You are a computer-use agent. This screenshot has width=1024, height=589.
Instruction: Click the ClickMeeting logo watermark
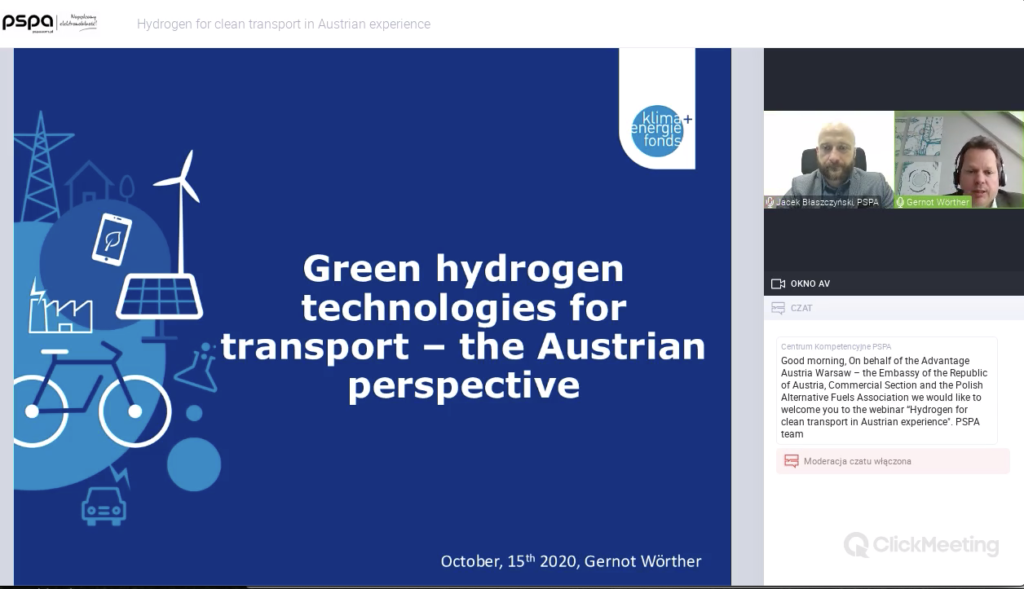[921, 545]
